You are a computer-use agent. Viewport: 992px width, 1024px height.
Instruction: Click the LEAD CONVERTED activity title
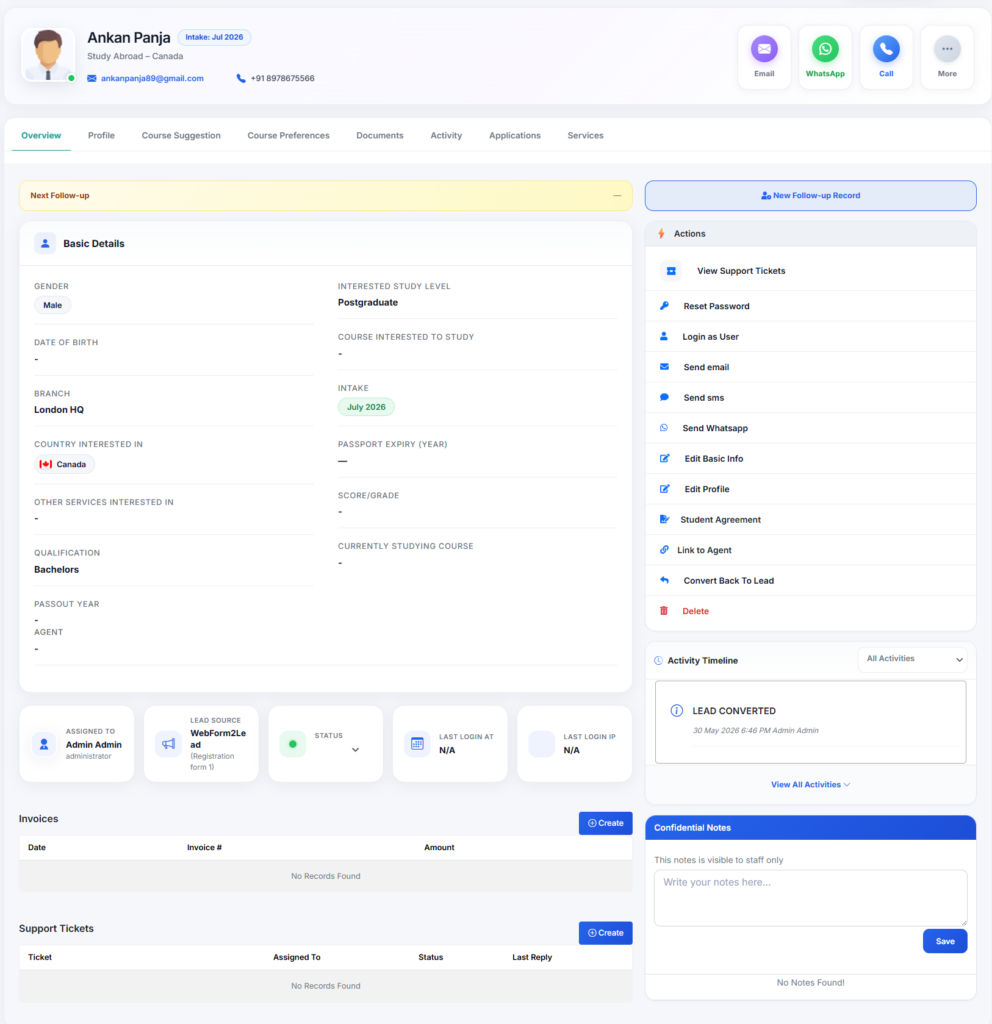734,711
